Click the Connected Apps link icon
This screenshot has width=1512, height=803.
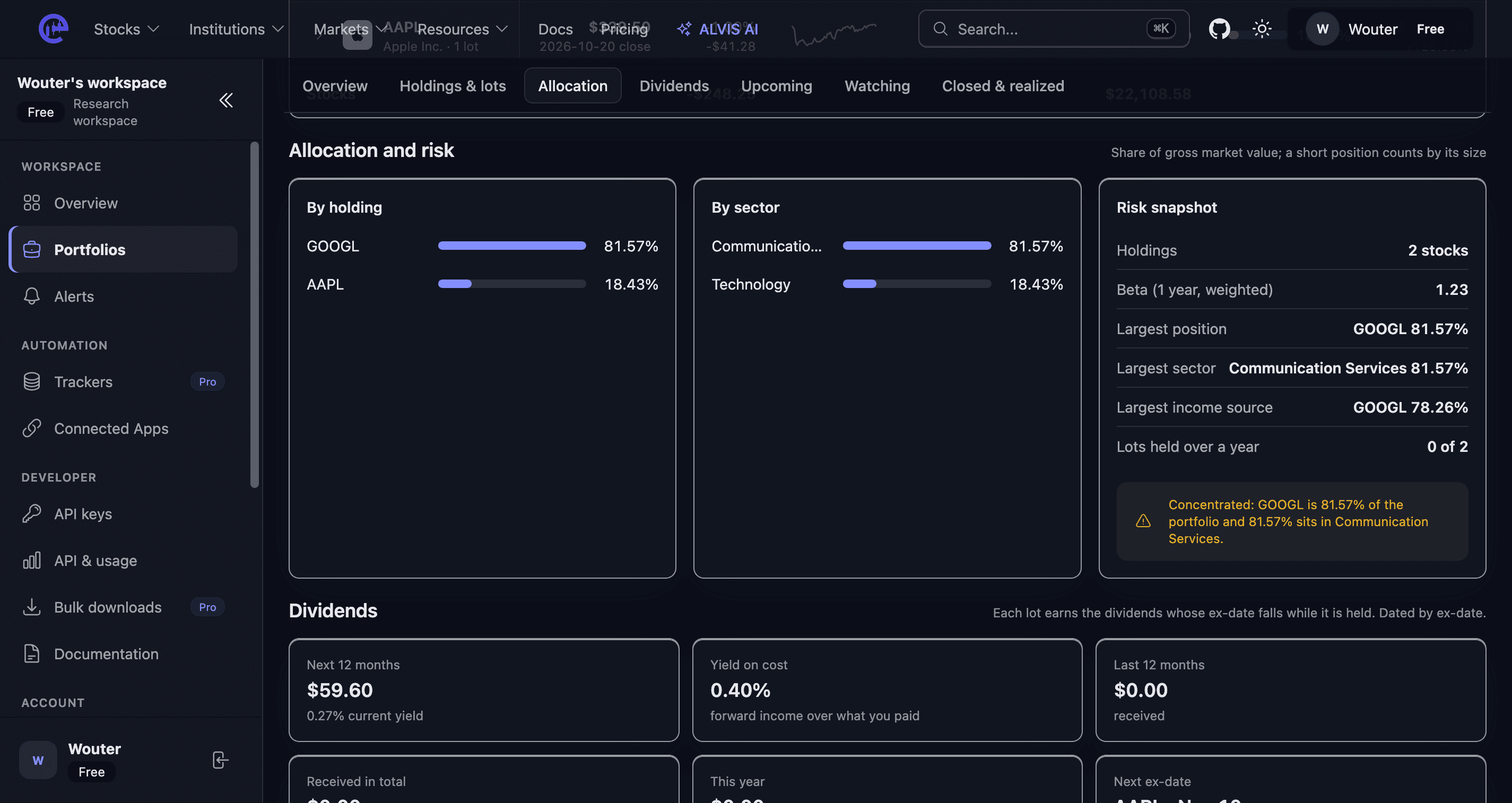coord(32,429)
